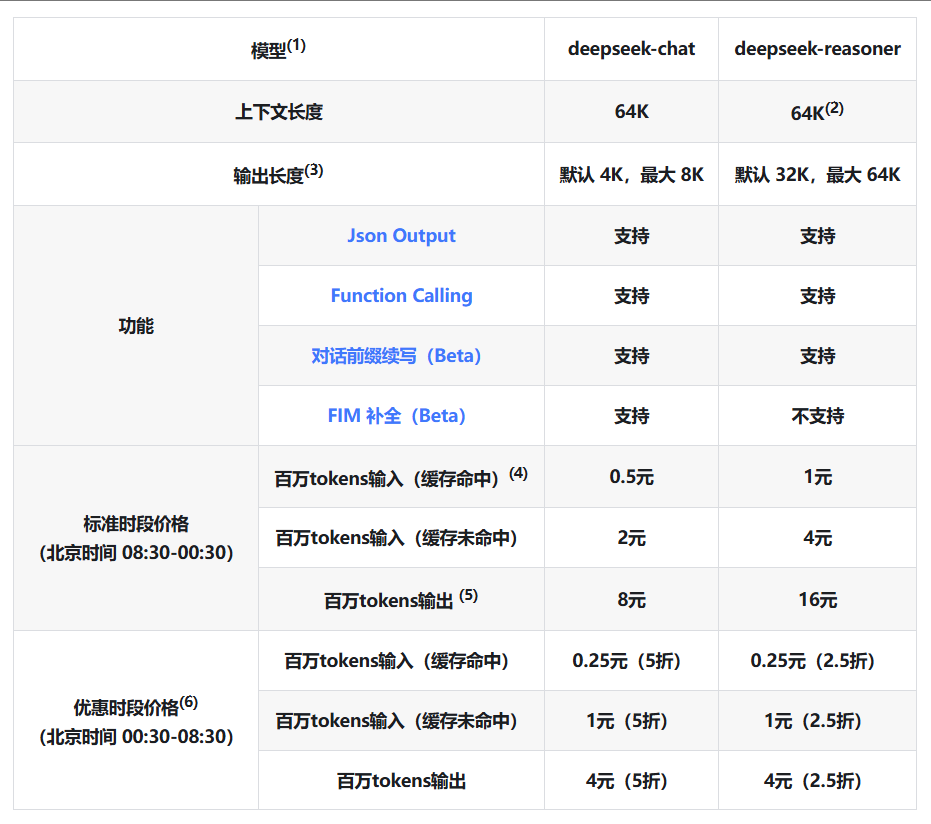
Task: Open the Function Calling link
Action: [401, 296]
